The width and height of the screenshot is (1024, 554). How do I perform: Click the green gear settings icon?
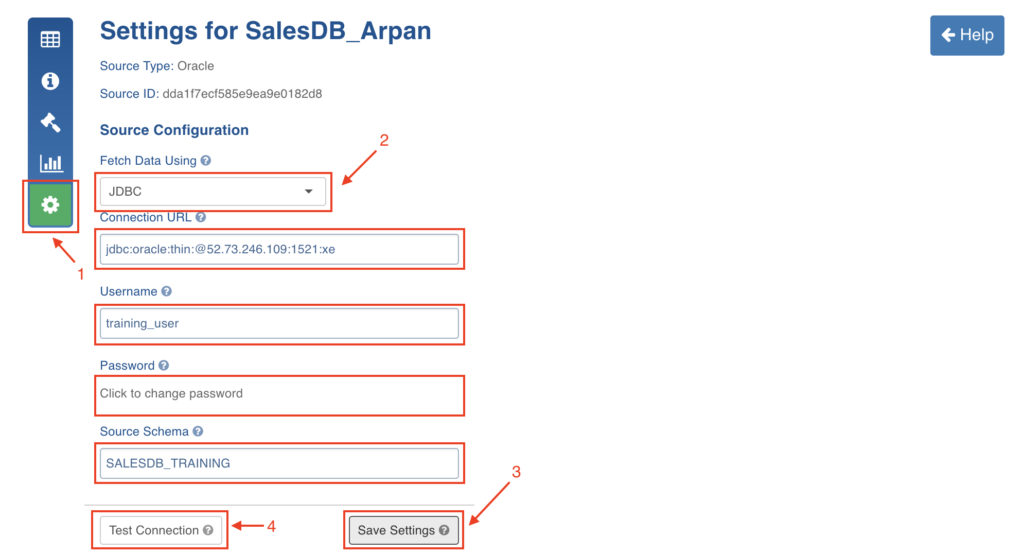(50, 205)
